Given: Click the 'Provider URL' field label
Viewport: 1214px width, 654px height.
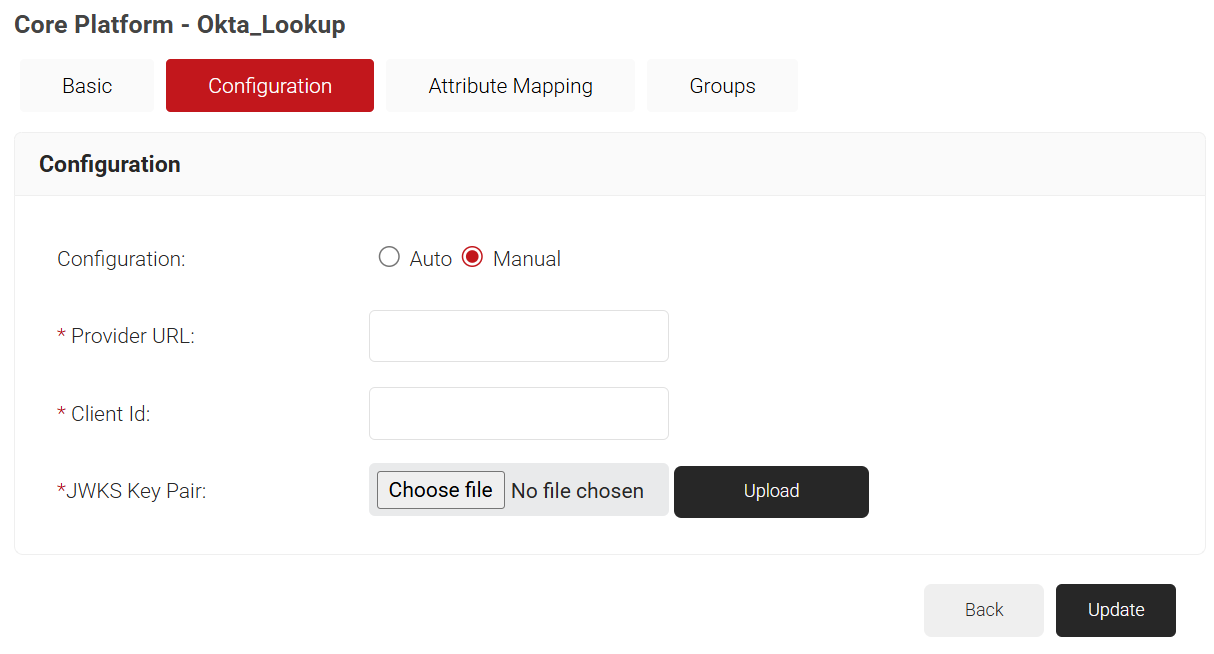Looking at the screenshot, I should pos(132,336).
